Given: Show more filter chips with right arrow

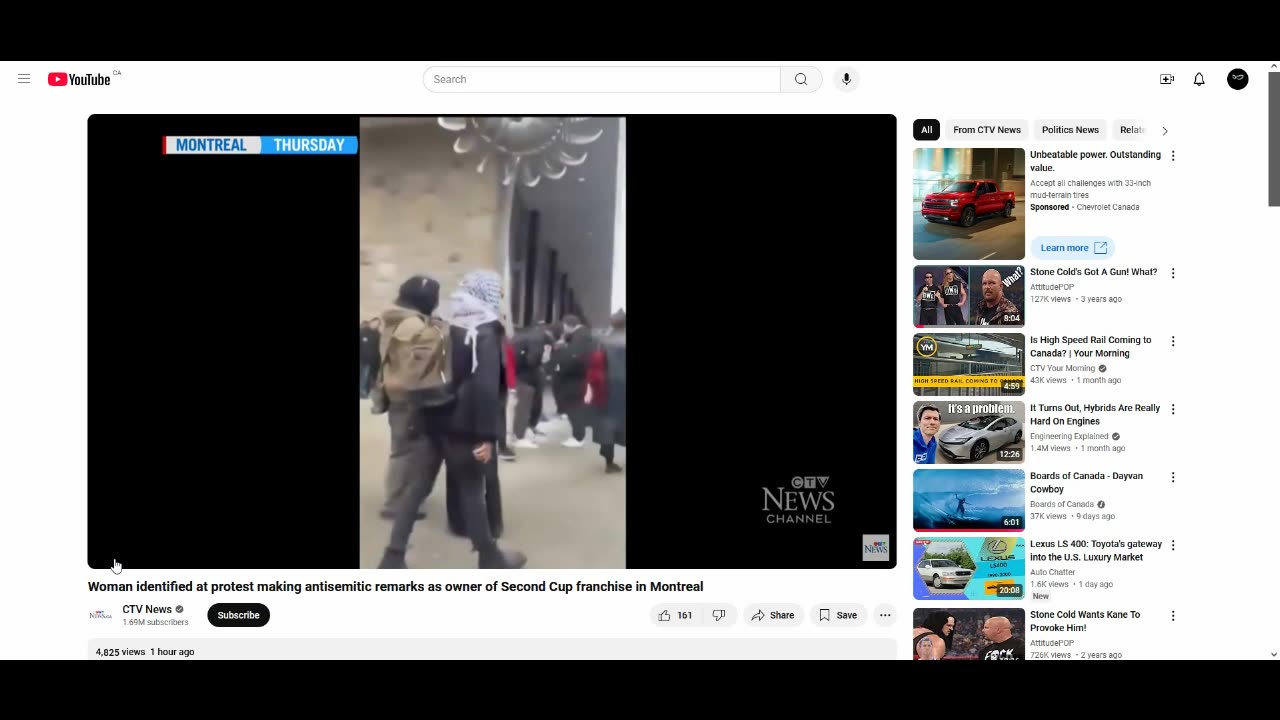Looking at the screenshot, I should 1164,130.
